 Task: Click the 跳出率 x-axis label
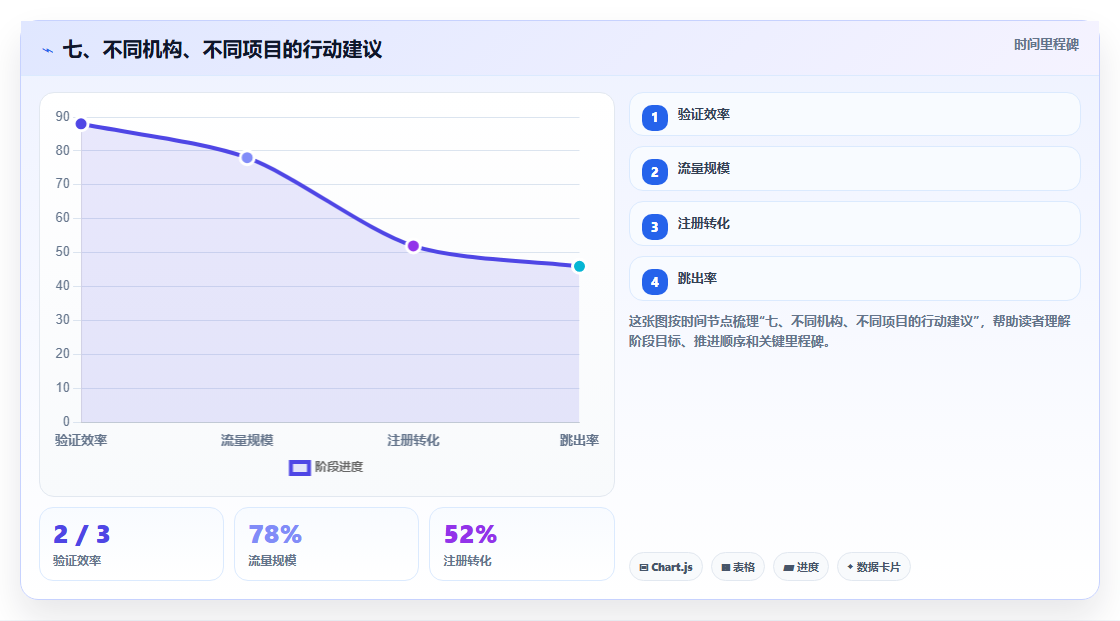click(579, 440)
